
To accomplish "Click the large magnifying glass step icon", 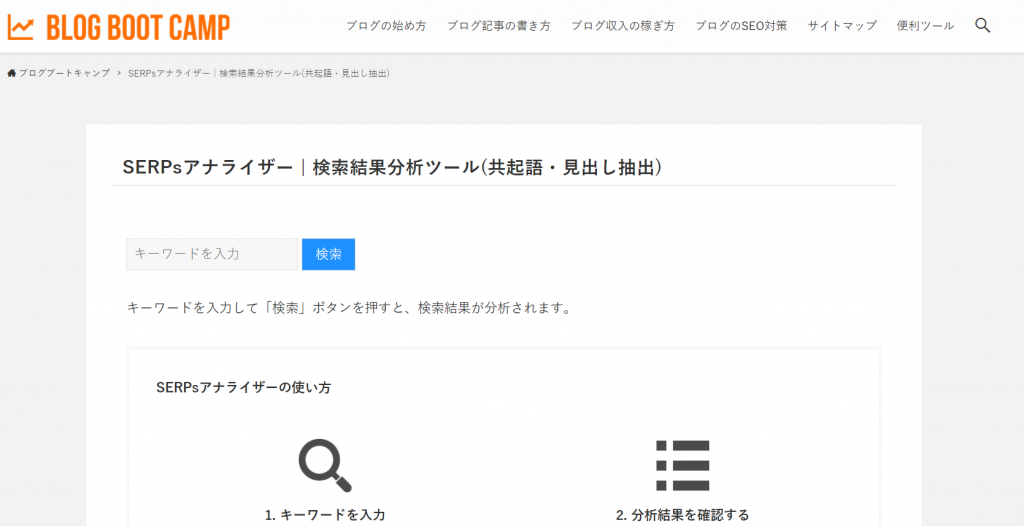I will coord(325,466).
